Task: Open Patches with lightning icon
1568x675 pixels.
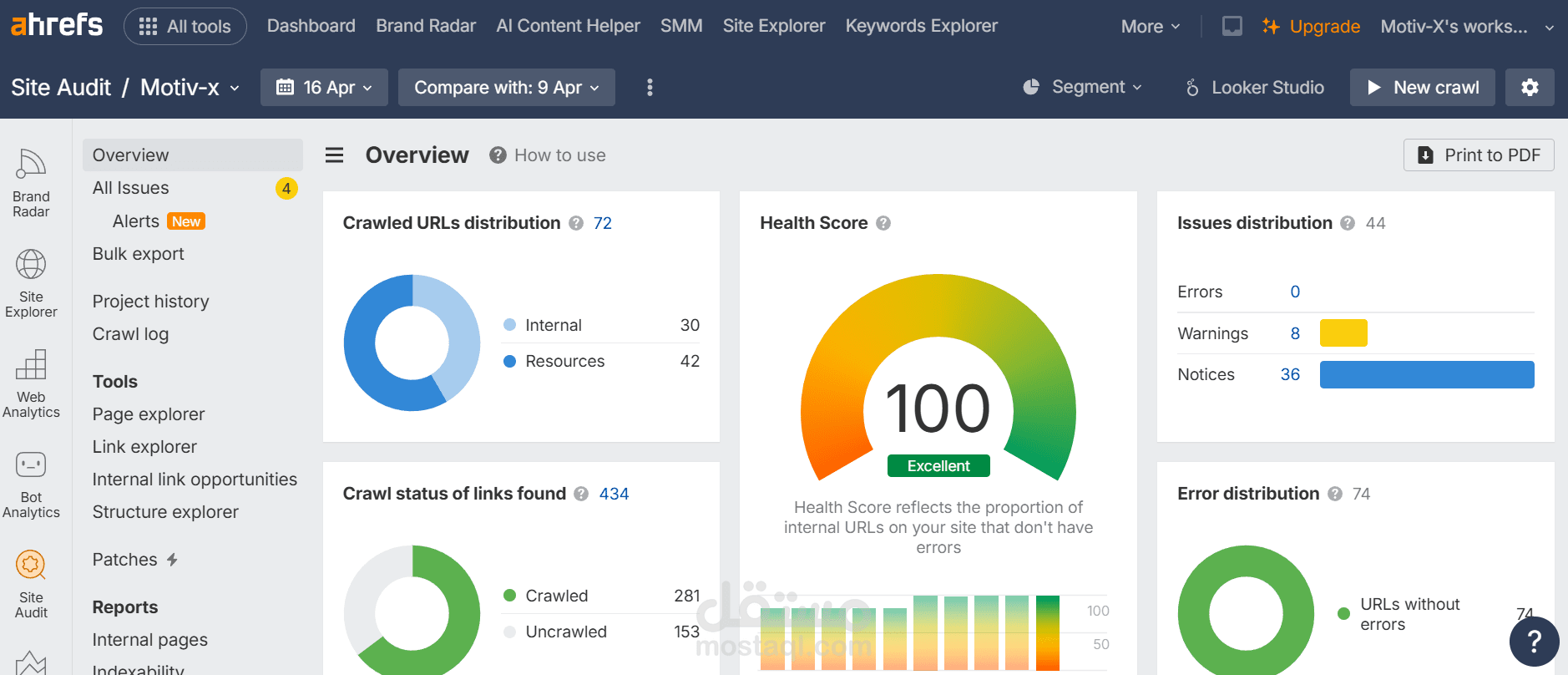Action: (x=135, y=559)
